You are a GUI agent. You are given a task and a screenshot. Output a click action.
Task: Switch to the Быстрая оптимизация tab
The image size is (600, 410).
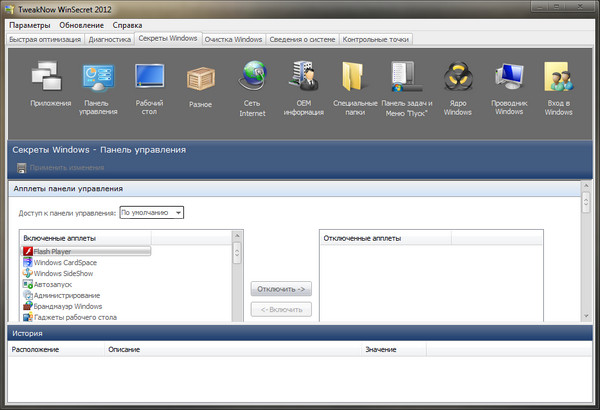[45, 40]
